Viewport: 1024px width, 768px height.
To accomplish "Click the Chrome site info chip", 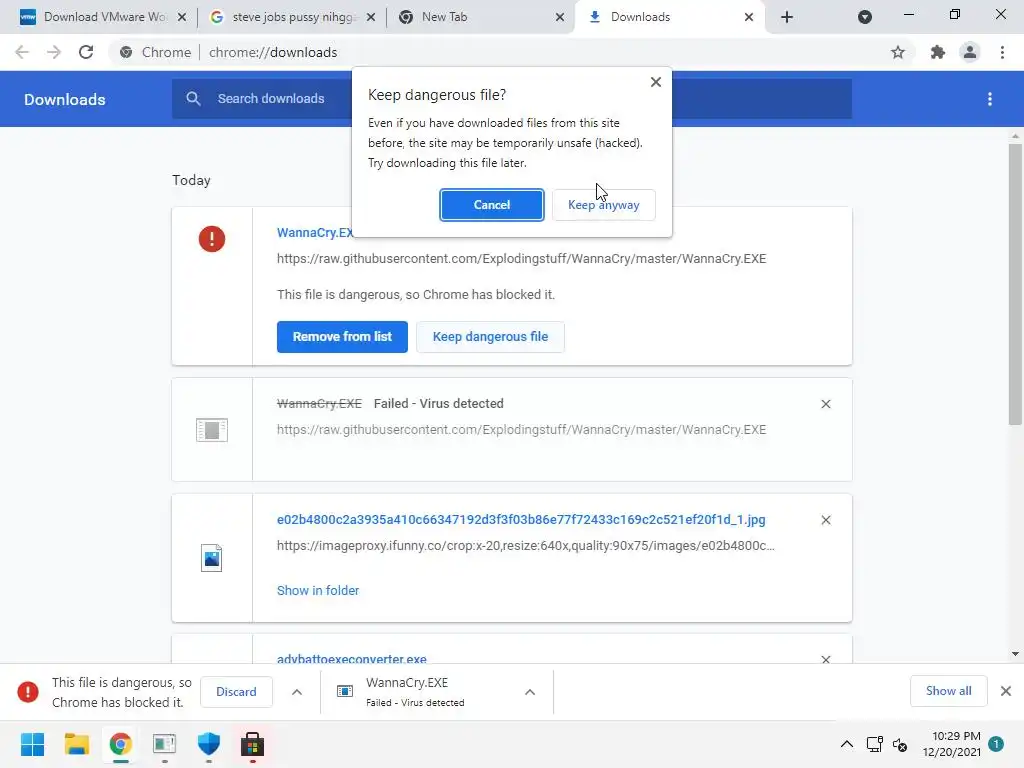I will tap(155, 52).
